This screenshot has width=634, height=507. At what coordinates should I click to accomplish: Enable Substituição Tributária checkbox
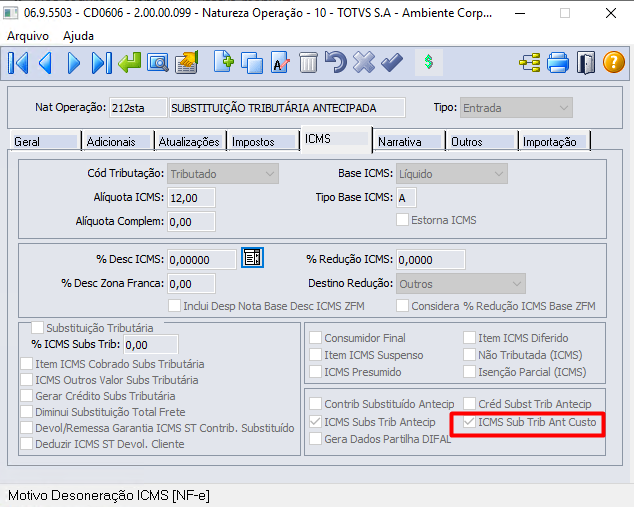[38, 327]
